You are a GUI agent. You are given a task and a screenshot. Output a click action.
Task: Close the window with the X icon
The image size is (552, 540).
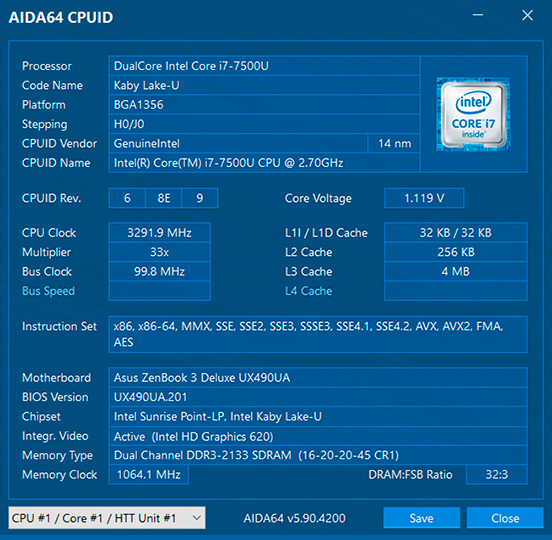[527, 15]
